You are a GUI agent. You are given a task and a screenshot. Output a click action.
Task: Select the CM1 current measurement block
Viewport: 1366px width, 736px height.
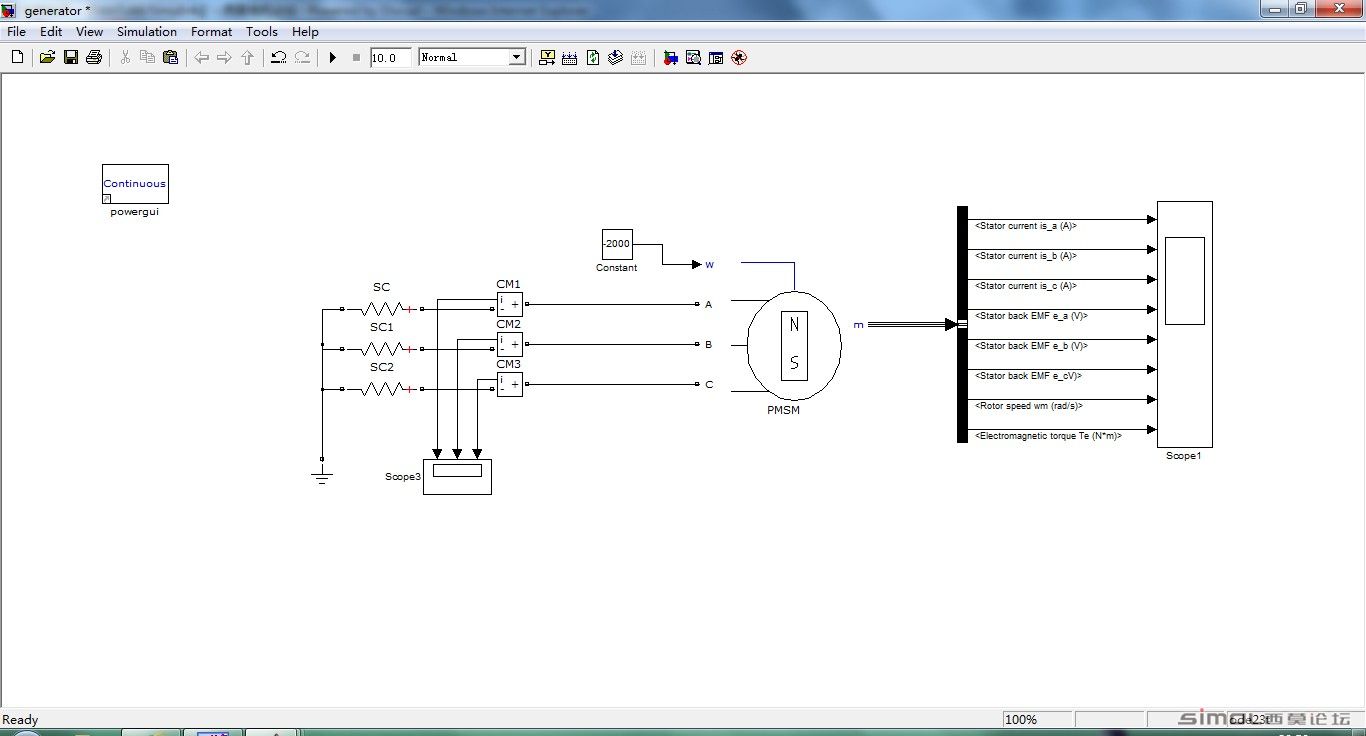tap(509, 304)
